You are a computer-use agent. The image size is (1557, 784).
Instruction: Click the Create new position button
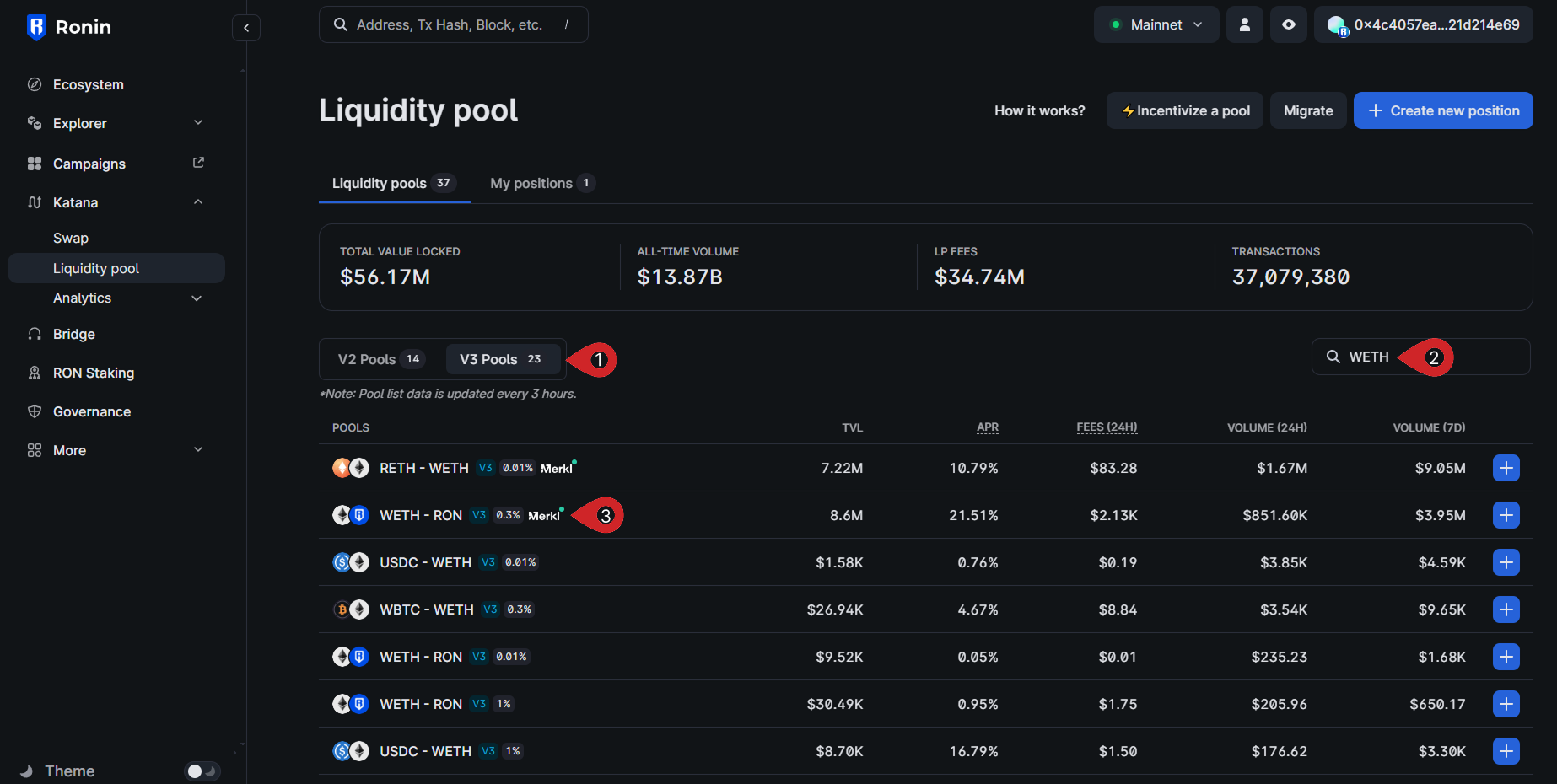[x=1443, y=110]
